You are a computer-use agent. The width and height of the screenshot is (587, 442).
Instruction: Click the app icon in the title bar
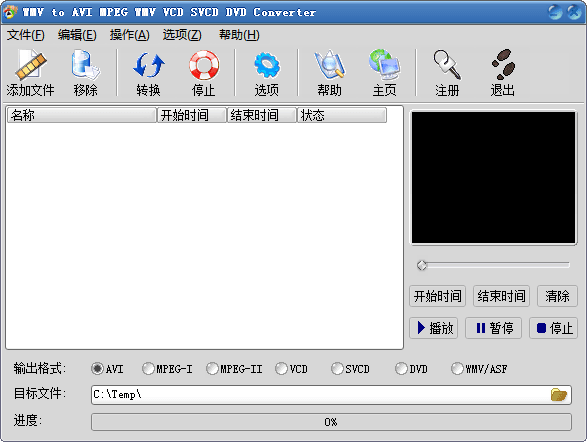[10, 12]
